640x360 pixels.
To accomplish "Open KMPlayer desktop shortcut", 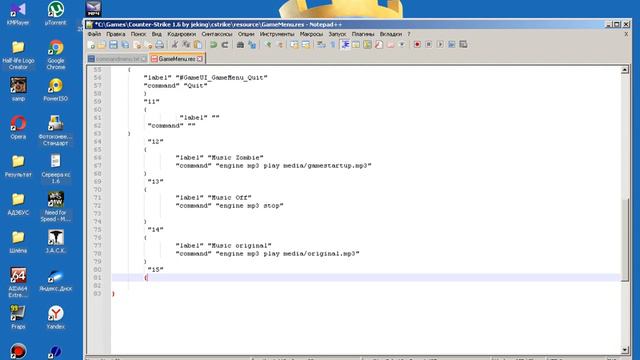I will 18,13.
